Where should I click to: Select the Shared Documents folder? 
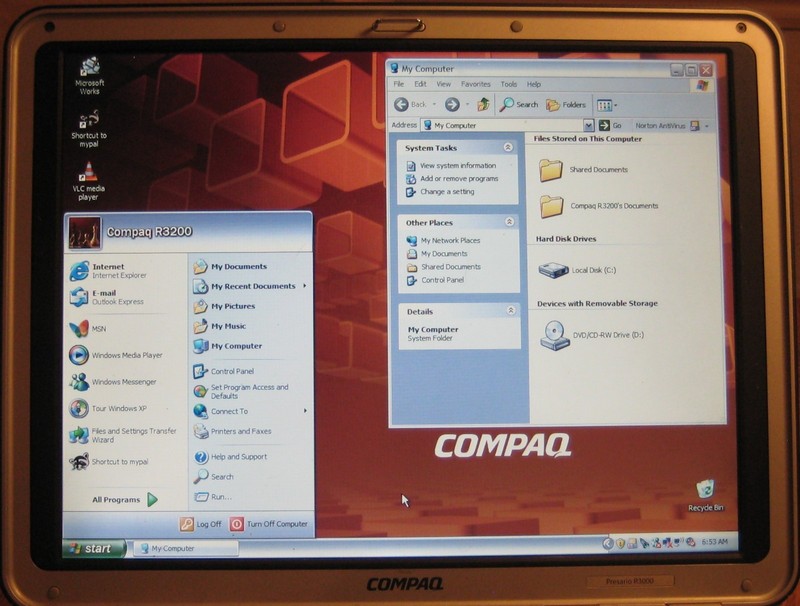tap(584, 170)
